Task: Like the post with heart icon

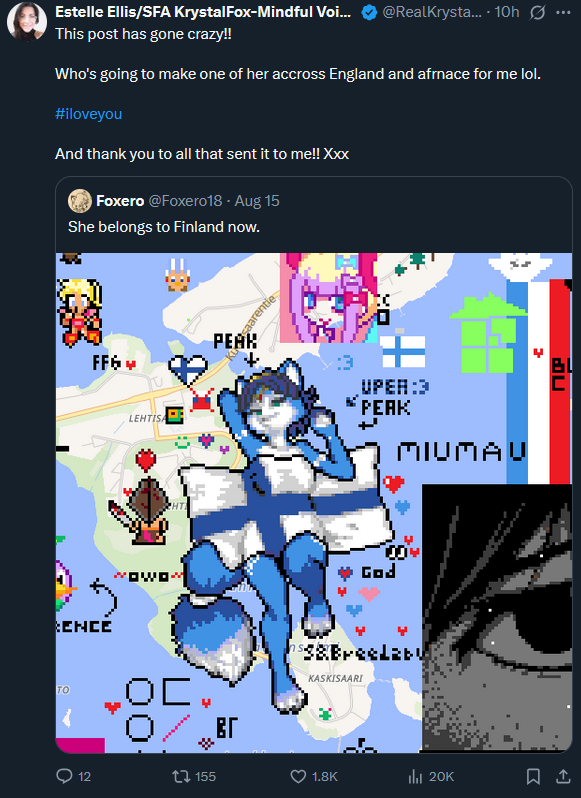Action: point(298,776)
